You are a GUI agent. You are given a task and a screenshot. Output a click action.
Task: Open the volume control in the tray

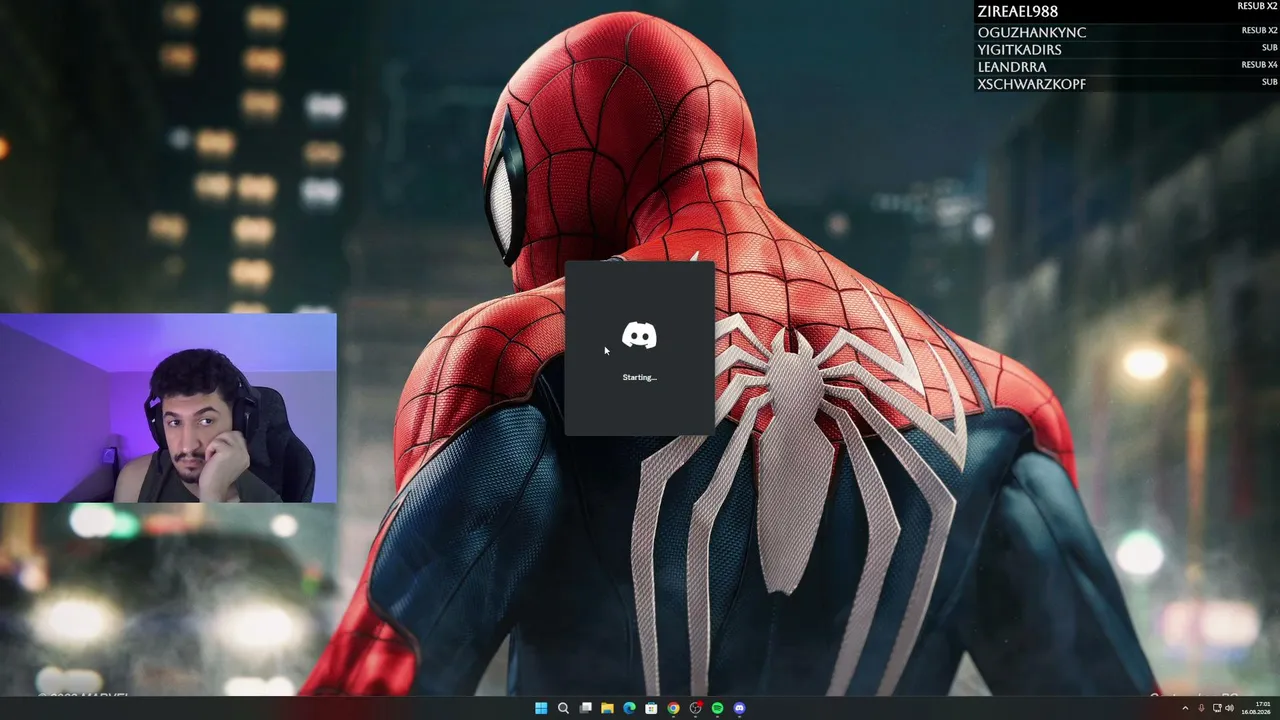pos(1229,708)
